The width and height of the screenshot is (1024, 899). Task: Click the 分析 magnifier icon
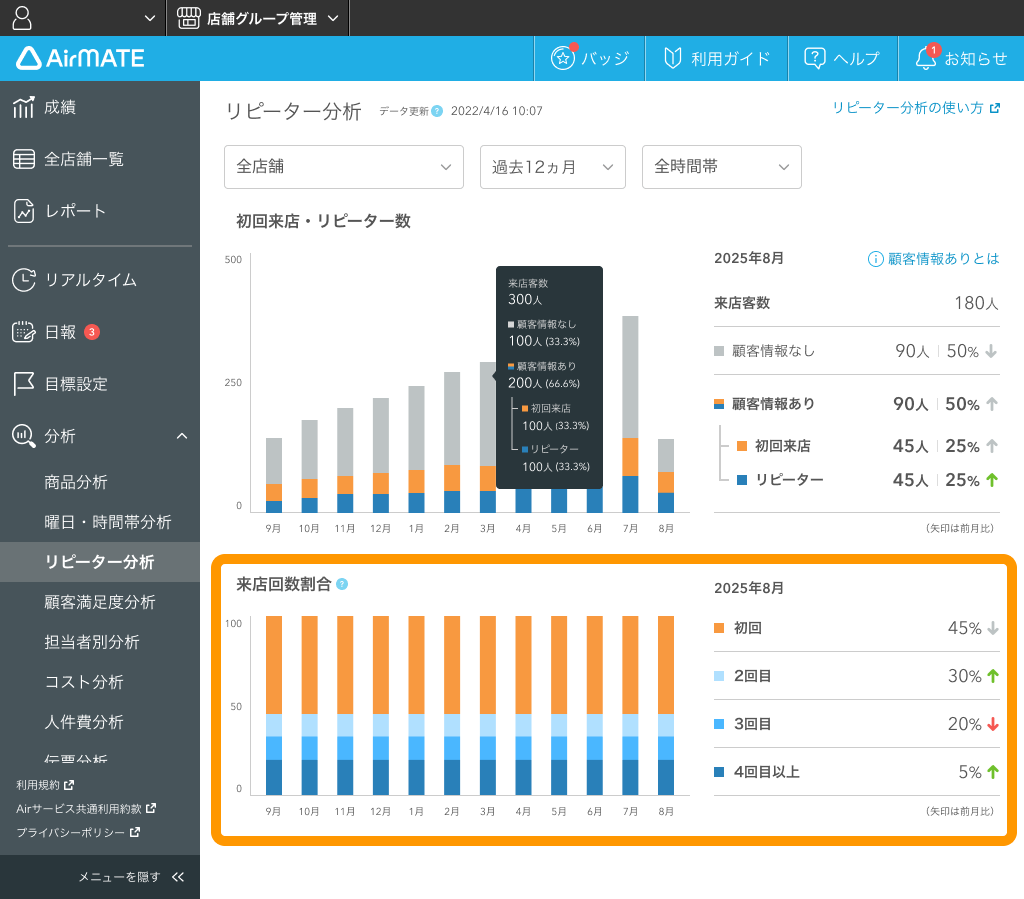[x=24, y=435]
